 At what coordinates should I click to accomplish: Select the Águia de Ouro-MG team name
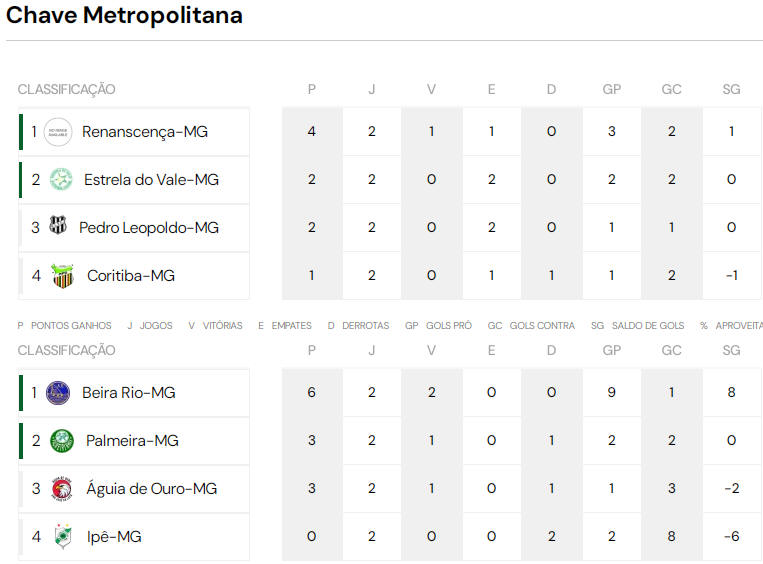pos(151,489)
